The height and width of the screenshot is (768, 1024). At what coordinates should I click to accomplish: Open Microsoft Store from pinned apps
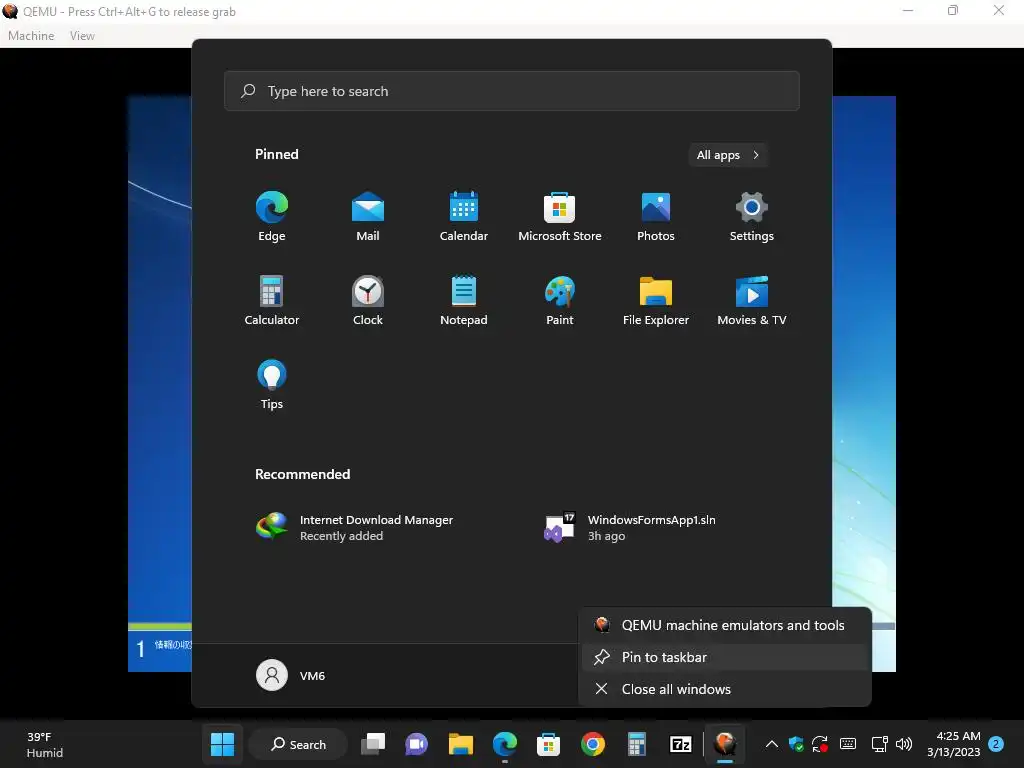[560, 216]
